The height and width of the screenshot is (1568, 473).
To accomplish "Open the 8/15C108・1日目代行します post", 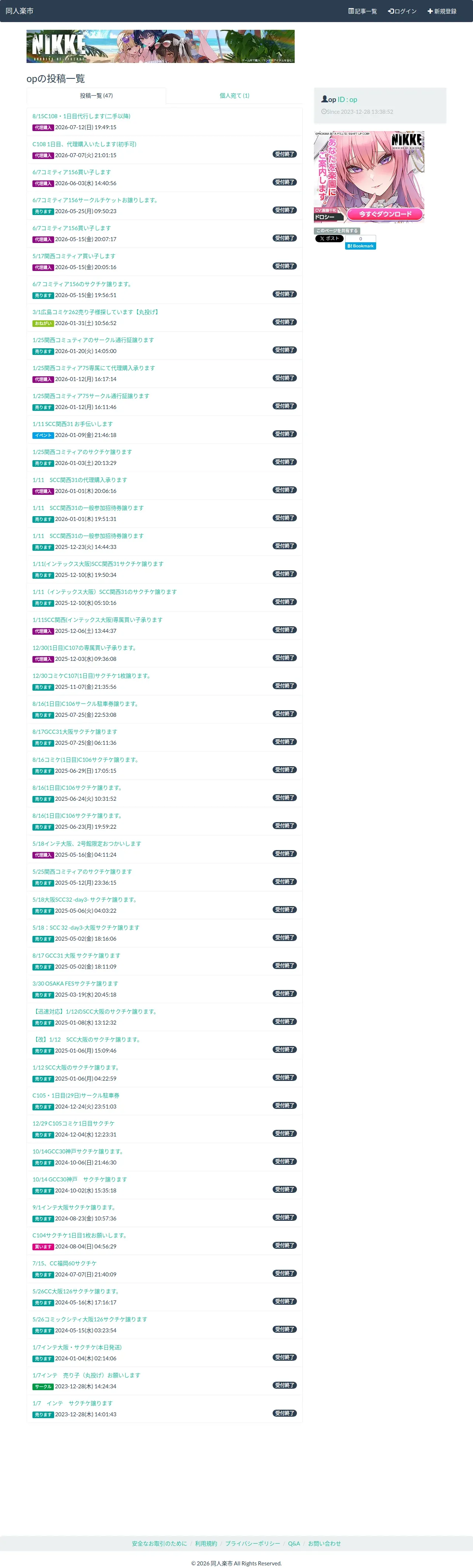I will click(81, 116).
